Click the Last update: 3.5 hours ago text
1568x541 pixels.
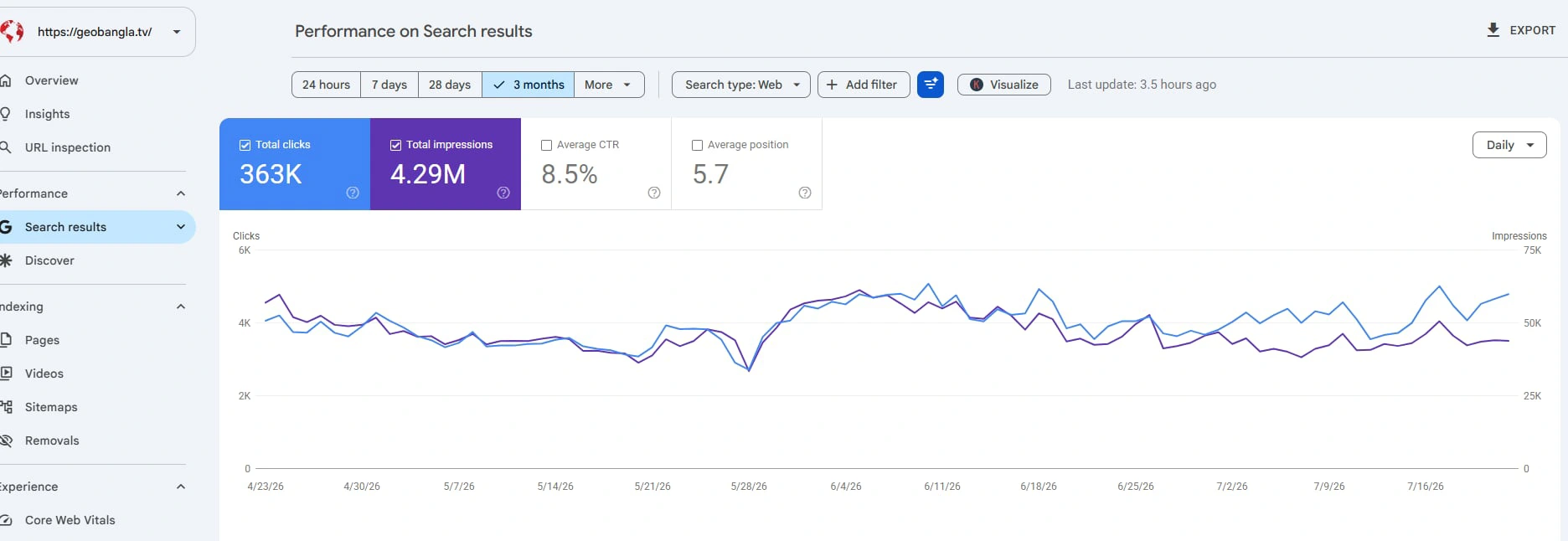click(x=1142, y=85)
